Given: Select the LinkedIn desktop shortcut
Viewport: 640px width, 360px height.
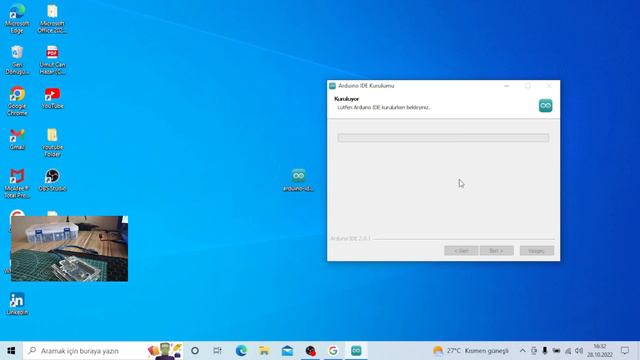Looking at the screenshot, I should pos(17,304).
